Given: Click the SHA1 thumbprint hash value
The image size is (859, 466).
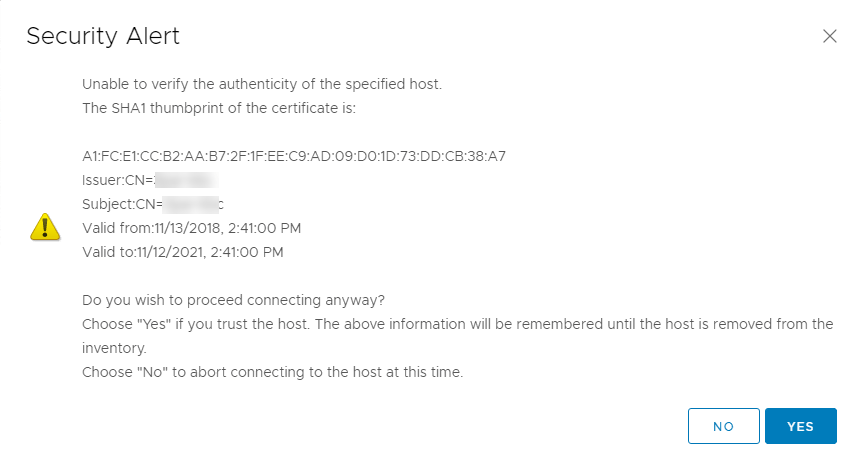Looking at the screenshot, I should click(x=294, y=157).
